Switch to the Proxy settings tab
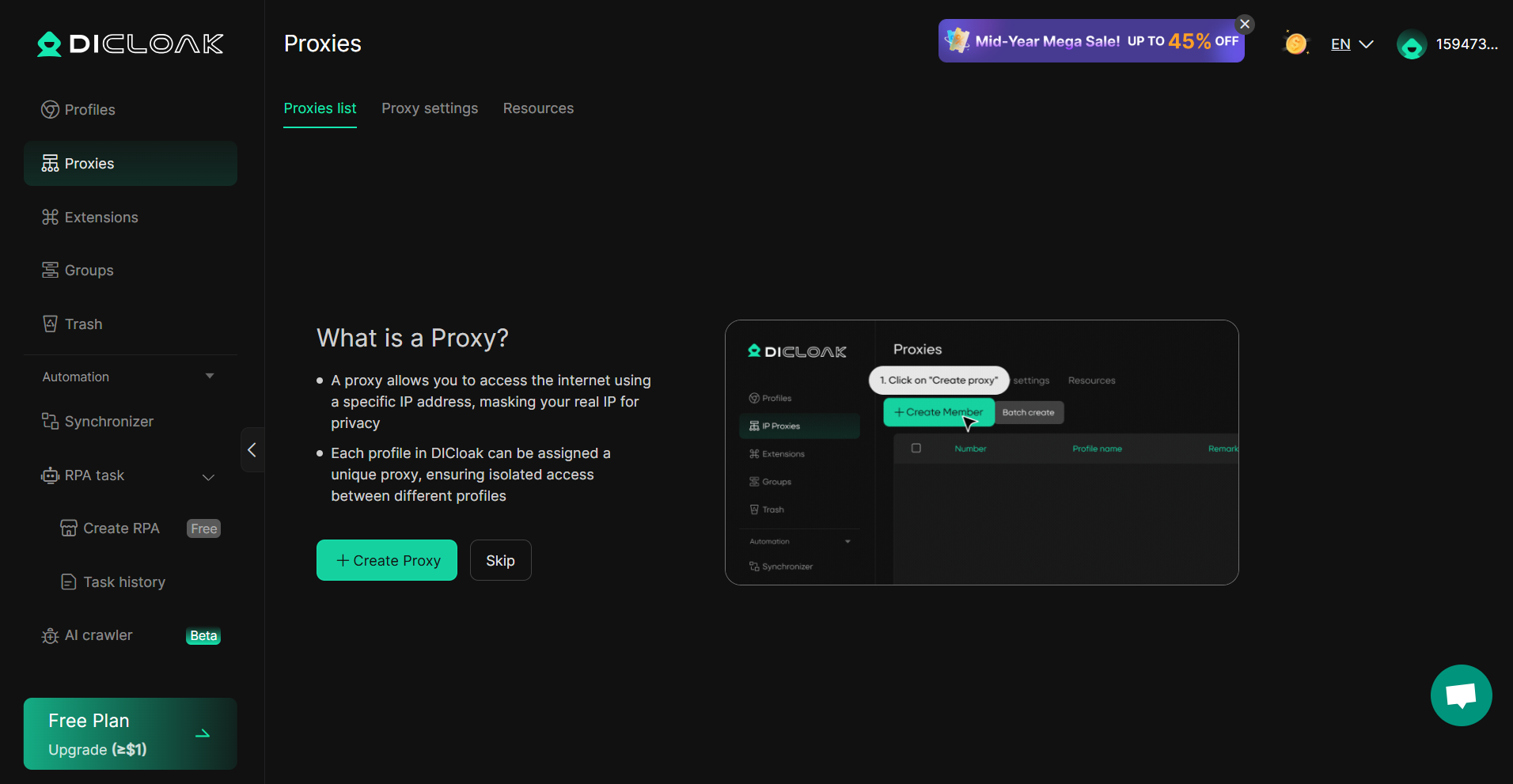 tap(430, 108)
